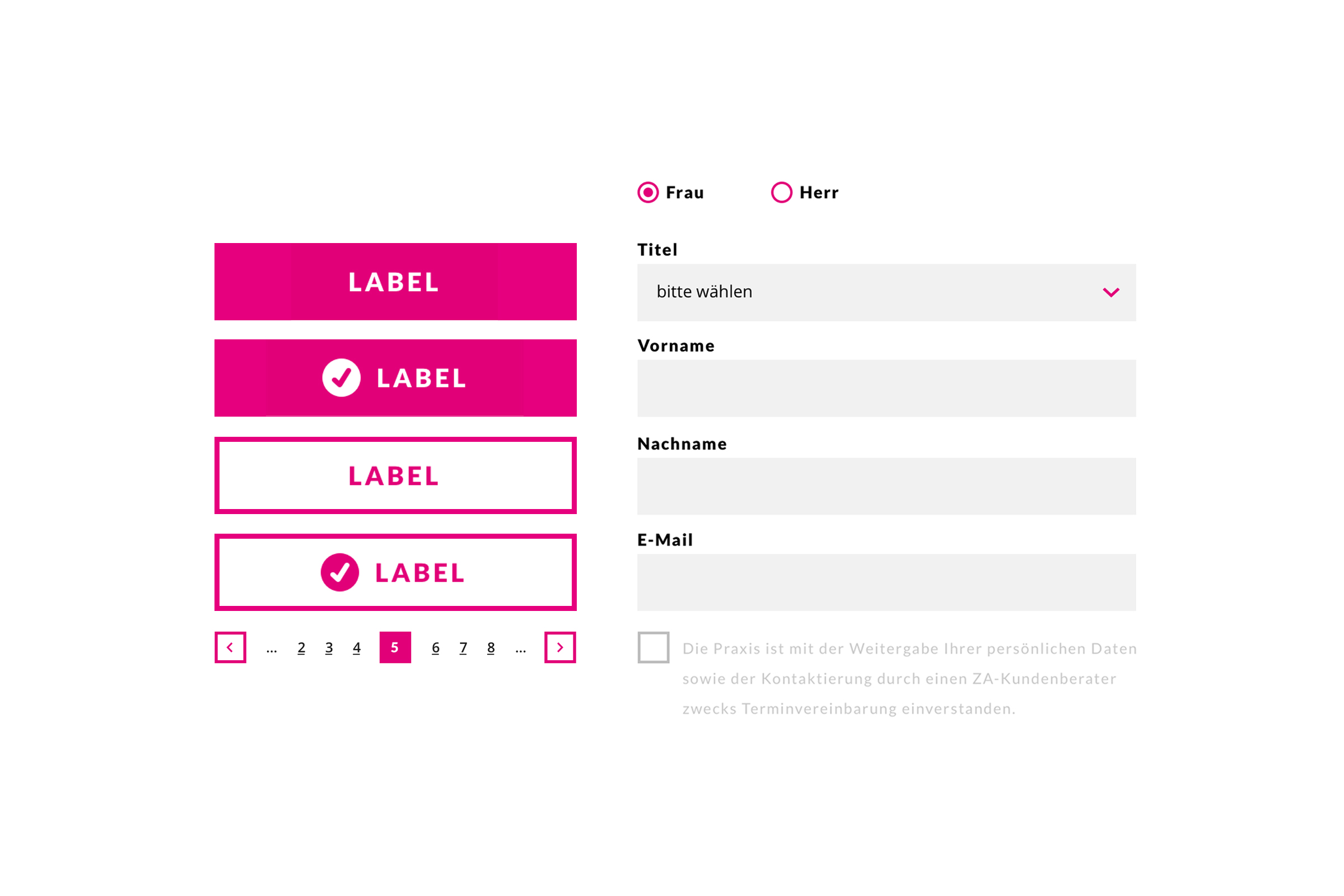This screenshot has height=896, width=1344.
Task: Go to page 2 in pagination
Action: [301, 647]
